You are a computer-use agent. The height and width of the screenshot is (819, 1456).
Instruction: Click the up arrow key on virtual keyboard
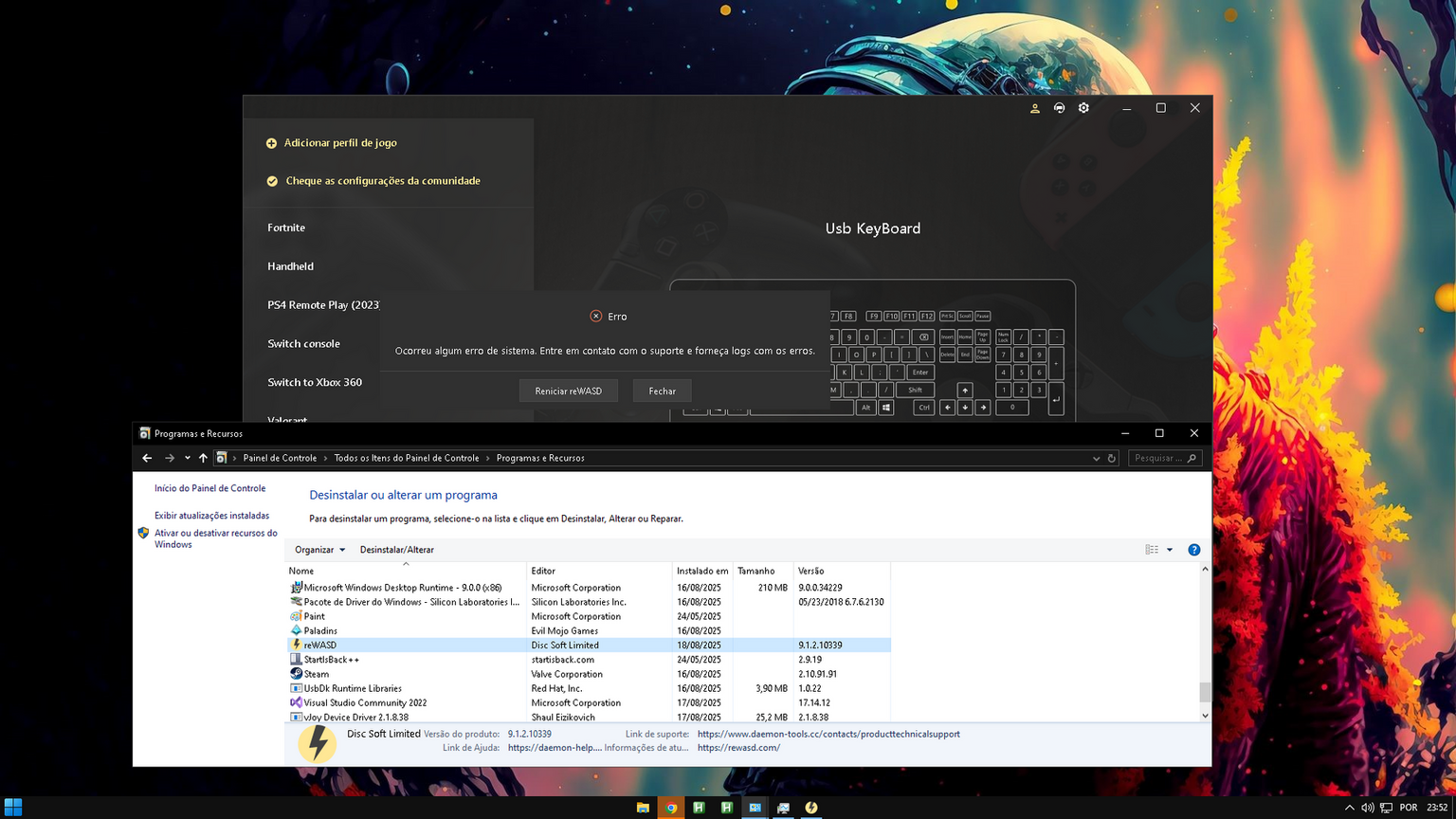tap(965, 390)
